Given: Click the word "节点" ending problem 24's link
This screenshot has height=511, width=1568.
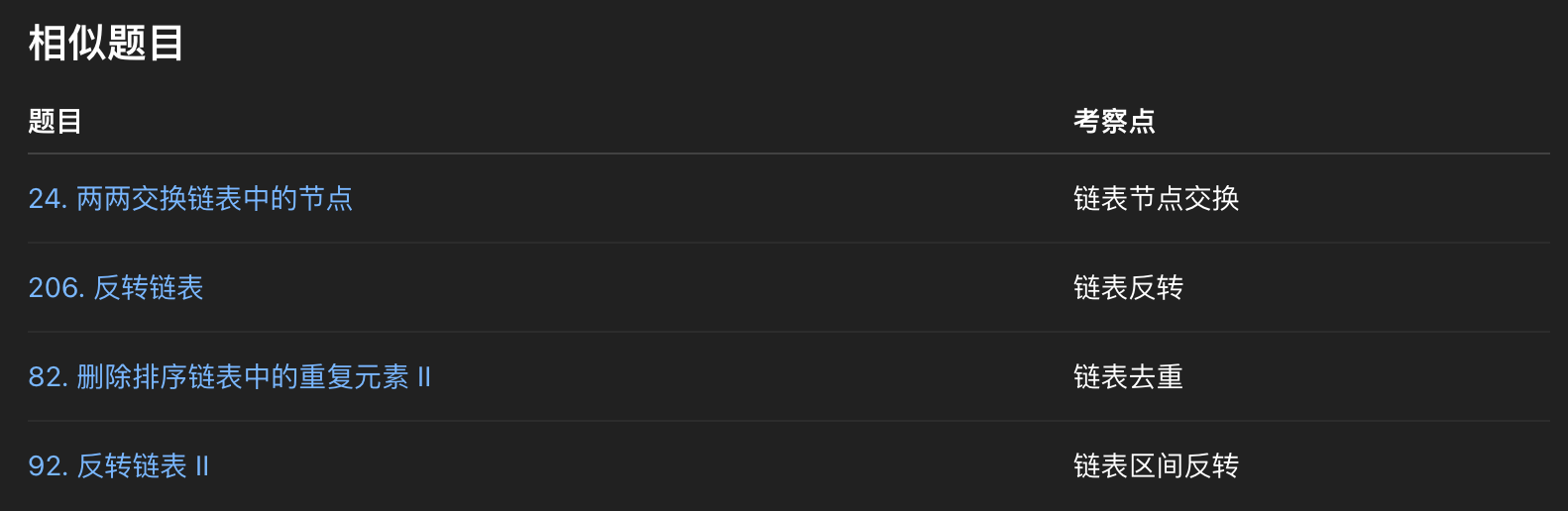Looking at the screenshot, I should coord(326,199).
